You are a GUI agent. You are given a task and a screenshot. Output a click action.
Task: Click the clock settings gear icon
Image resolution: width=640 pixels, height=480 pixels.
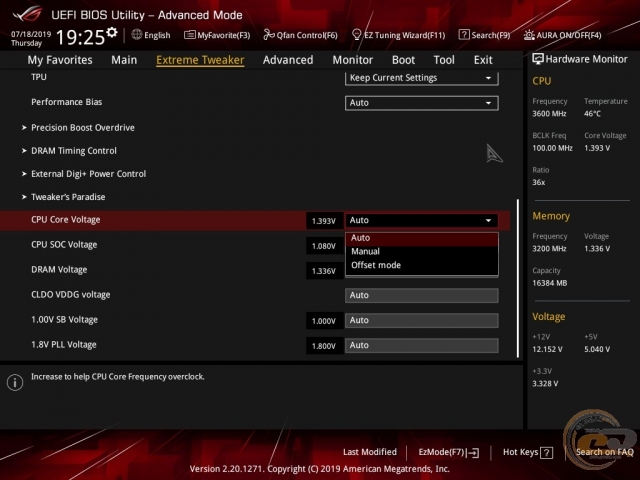pos(112,33)
